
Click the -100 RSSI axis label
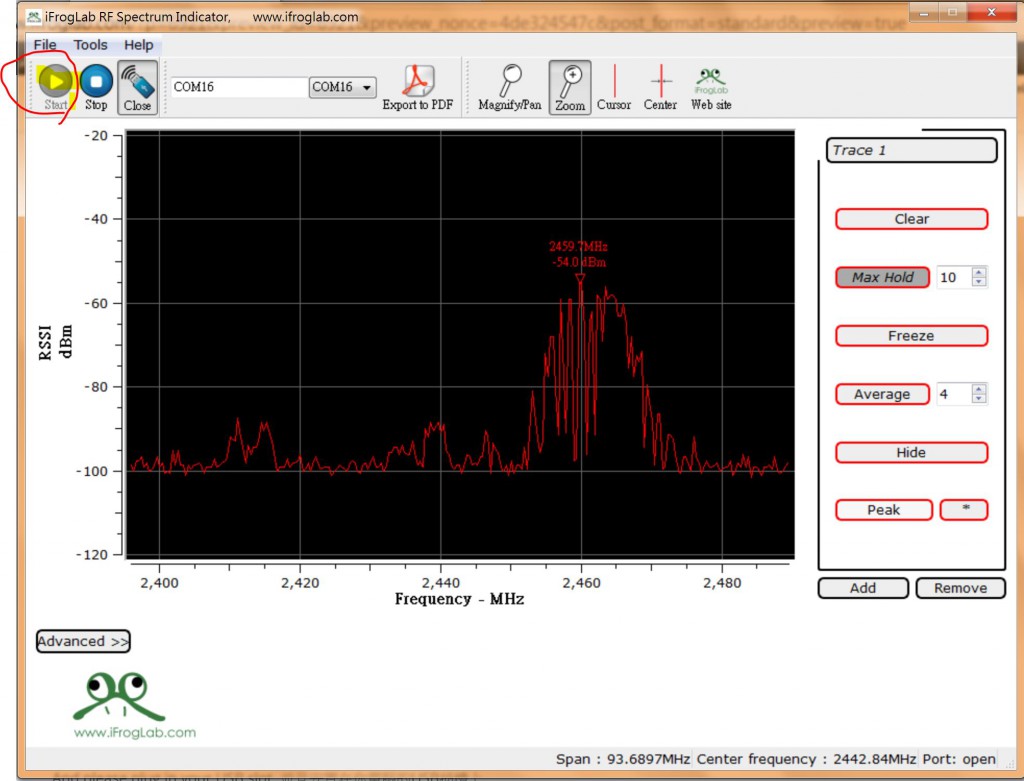click(91, 471)
